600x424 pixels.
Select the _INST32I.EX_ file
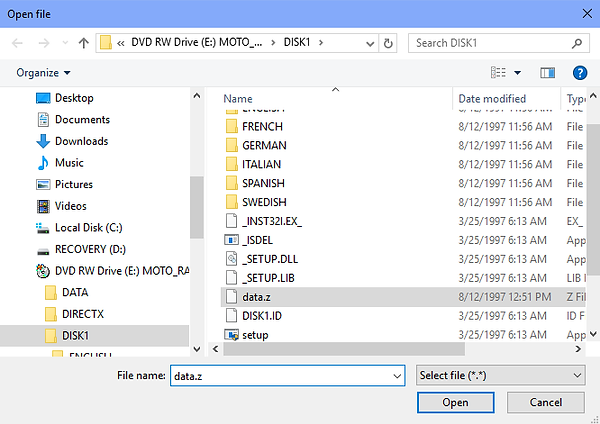pyautogui.click(x=272, y=221)
